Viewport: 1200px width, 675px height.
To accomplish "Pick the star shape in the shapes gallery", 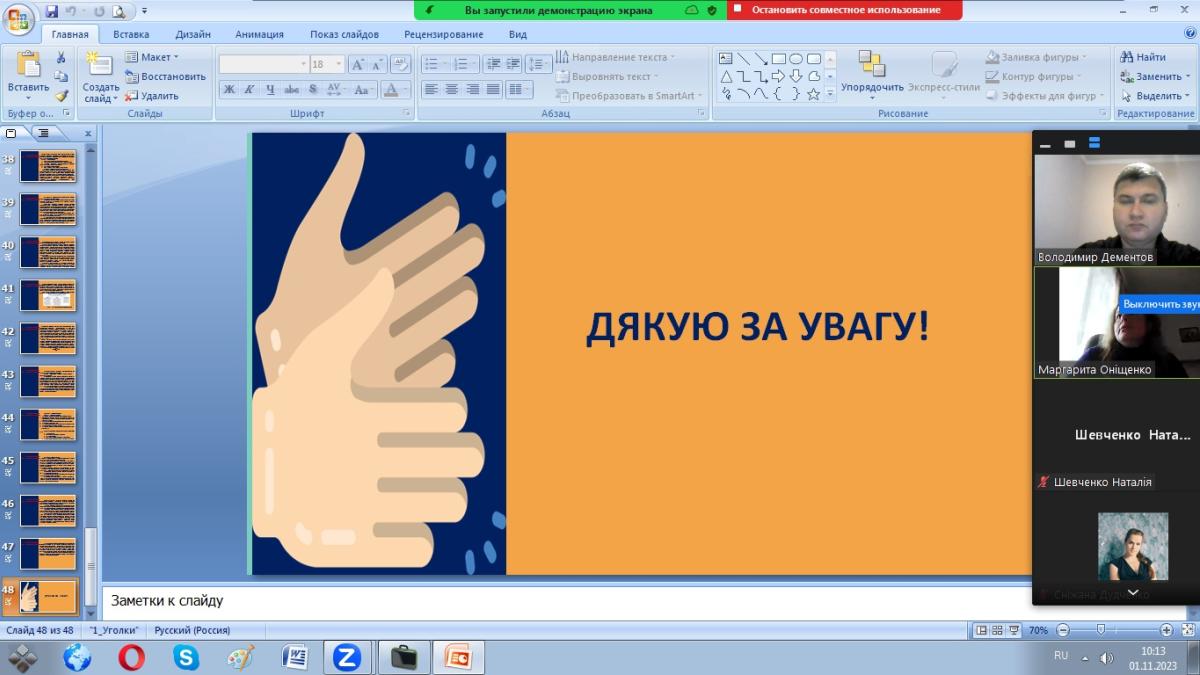I will pos(814,94).
